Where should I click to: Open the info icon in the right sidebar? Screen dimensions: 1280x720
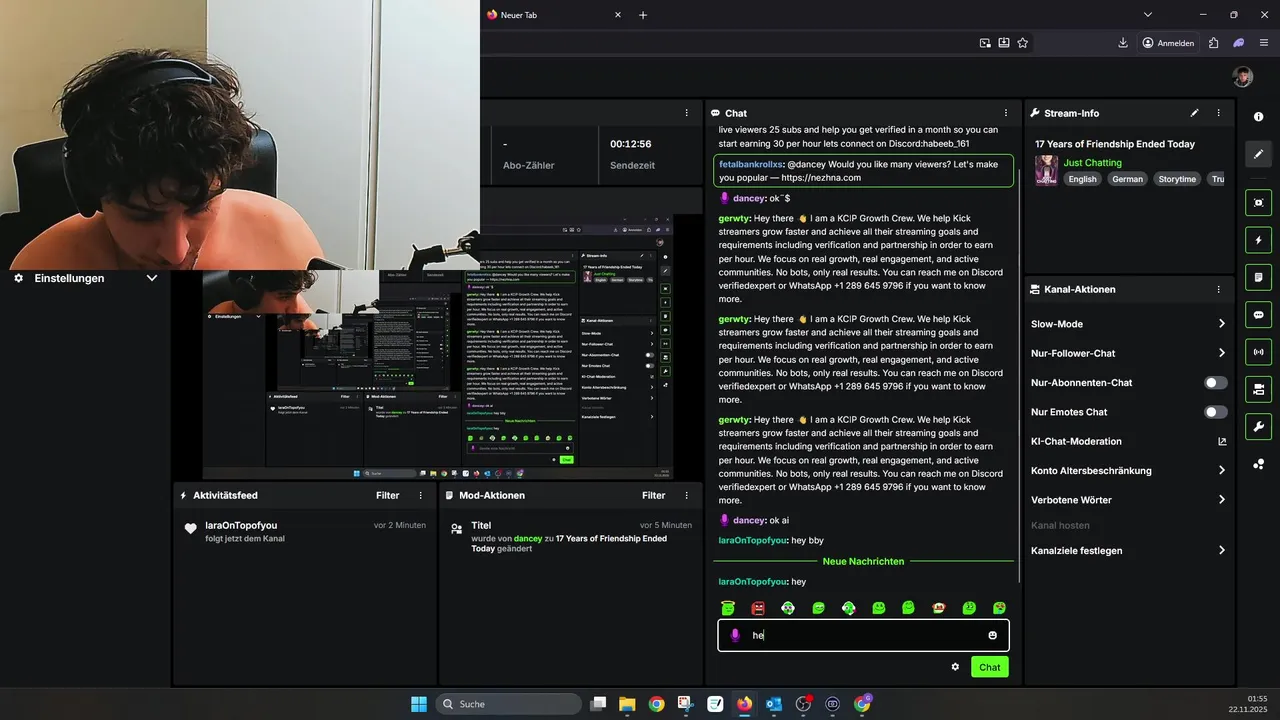pyautogui.click(x=1258, y=117)
